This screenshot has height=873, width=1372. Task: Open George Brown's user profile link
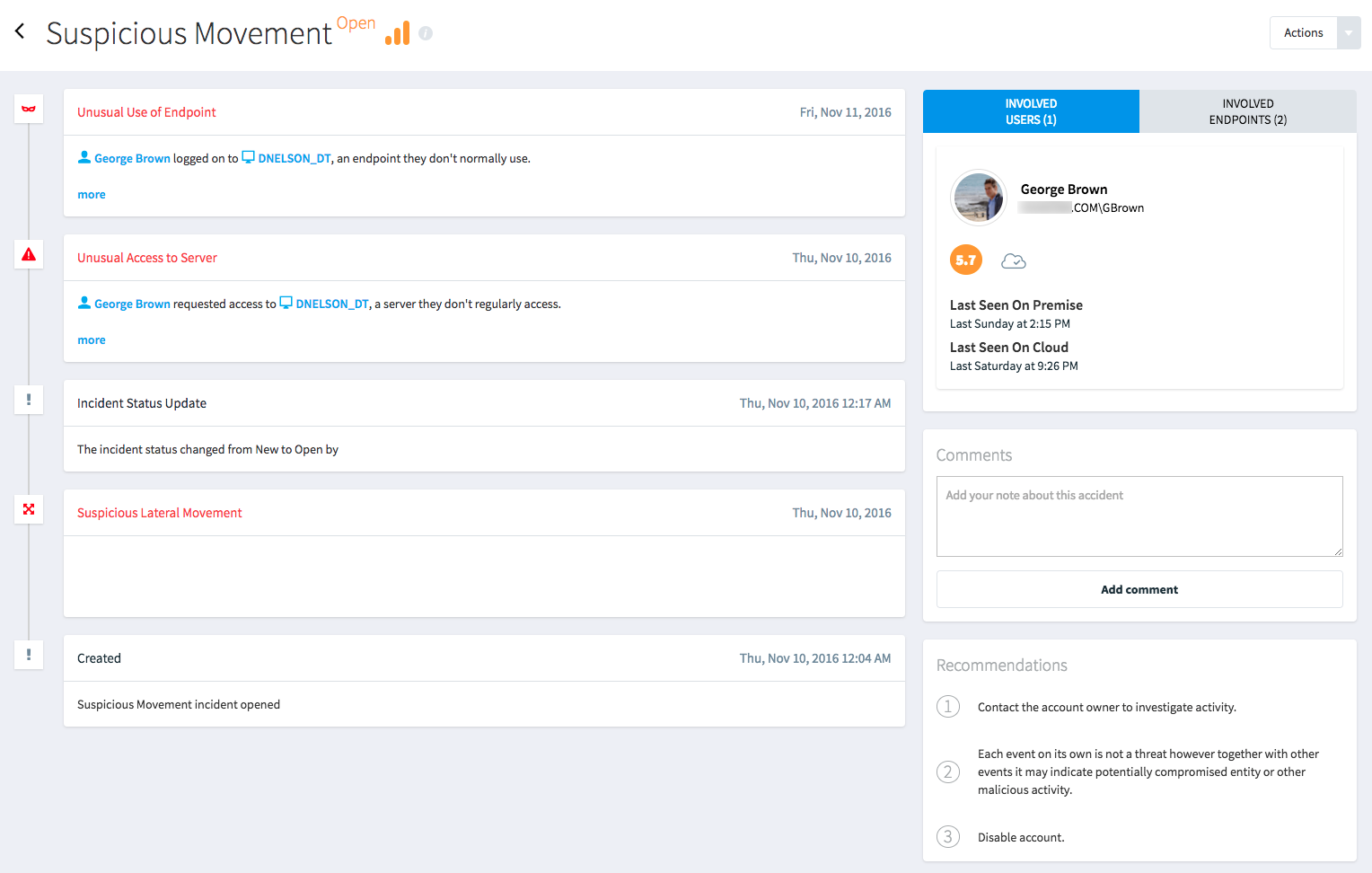click(x=132, y=157)
